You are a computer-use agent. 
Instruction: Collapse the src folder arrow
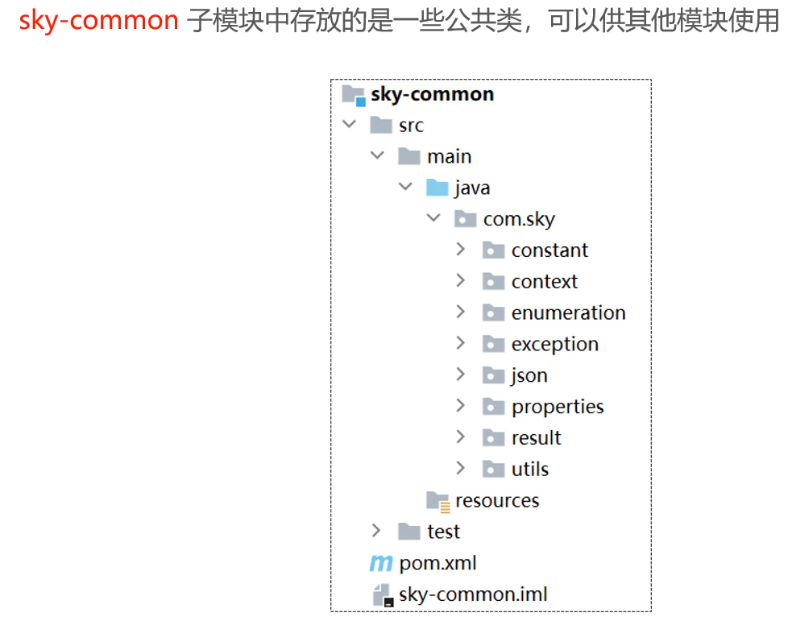click(348, 125)
